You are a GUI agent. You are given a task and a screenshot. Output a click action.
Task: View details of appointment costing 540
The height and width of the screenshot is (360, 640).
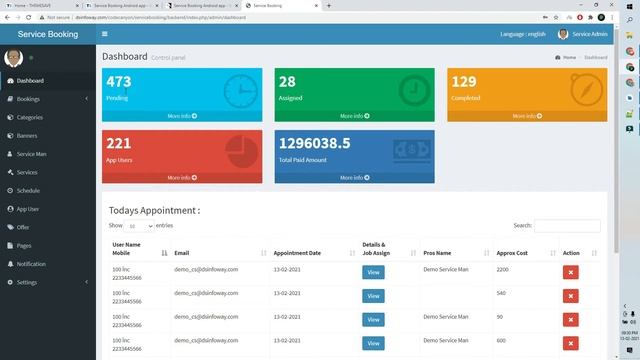pyautogui.click(x=373, y=296)
